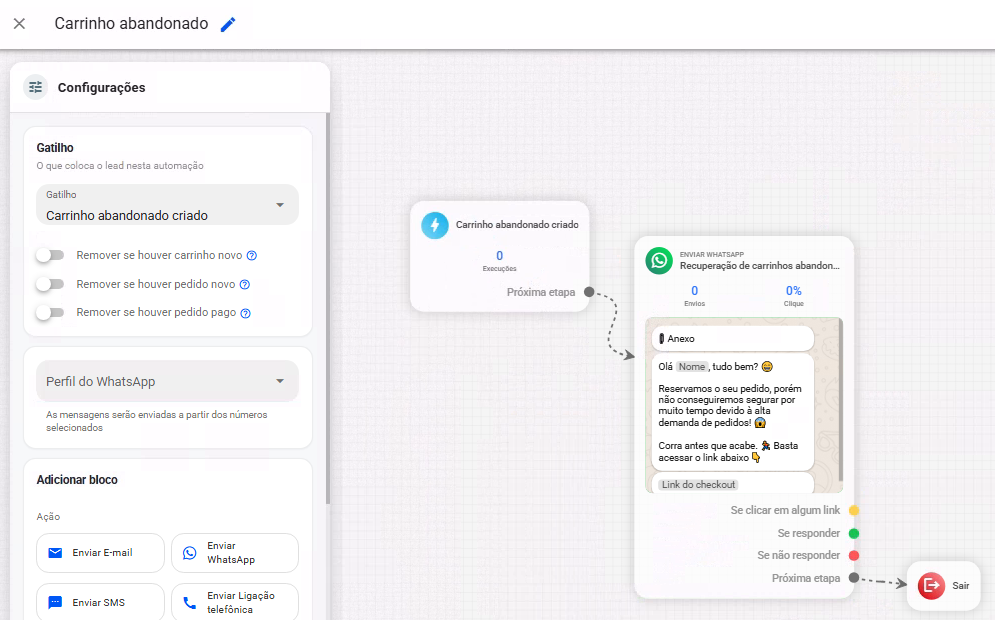Close the automation editor with the X icon
The height and width of the screenshot is (620, 995).
20,23
